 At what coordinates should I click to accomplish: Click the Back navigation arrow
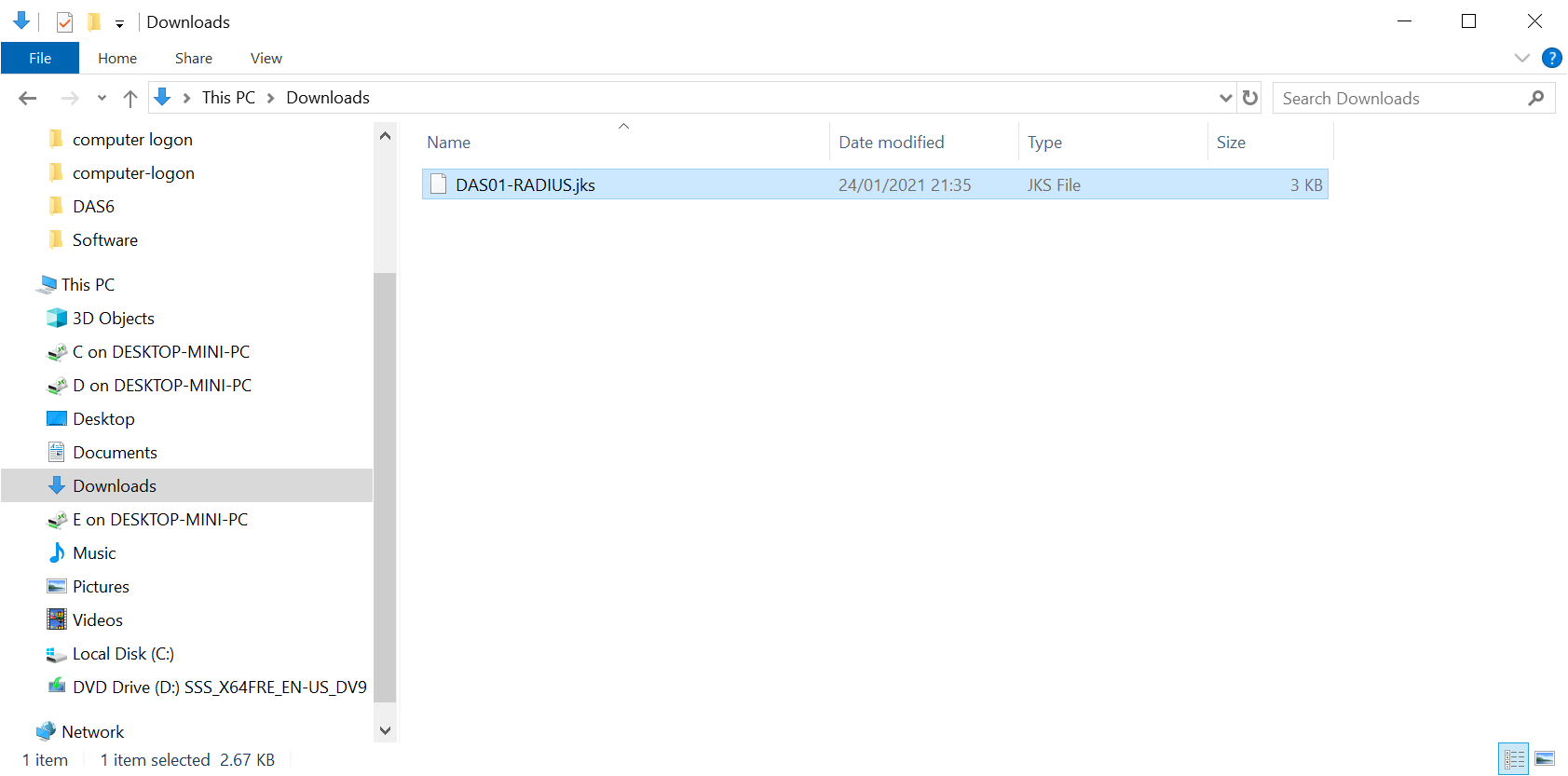coord(28,98)
